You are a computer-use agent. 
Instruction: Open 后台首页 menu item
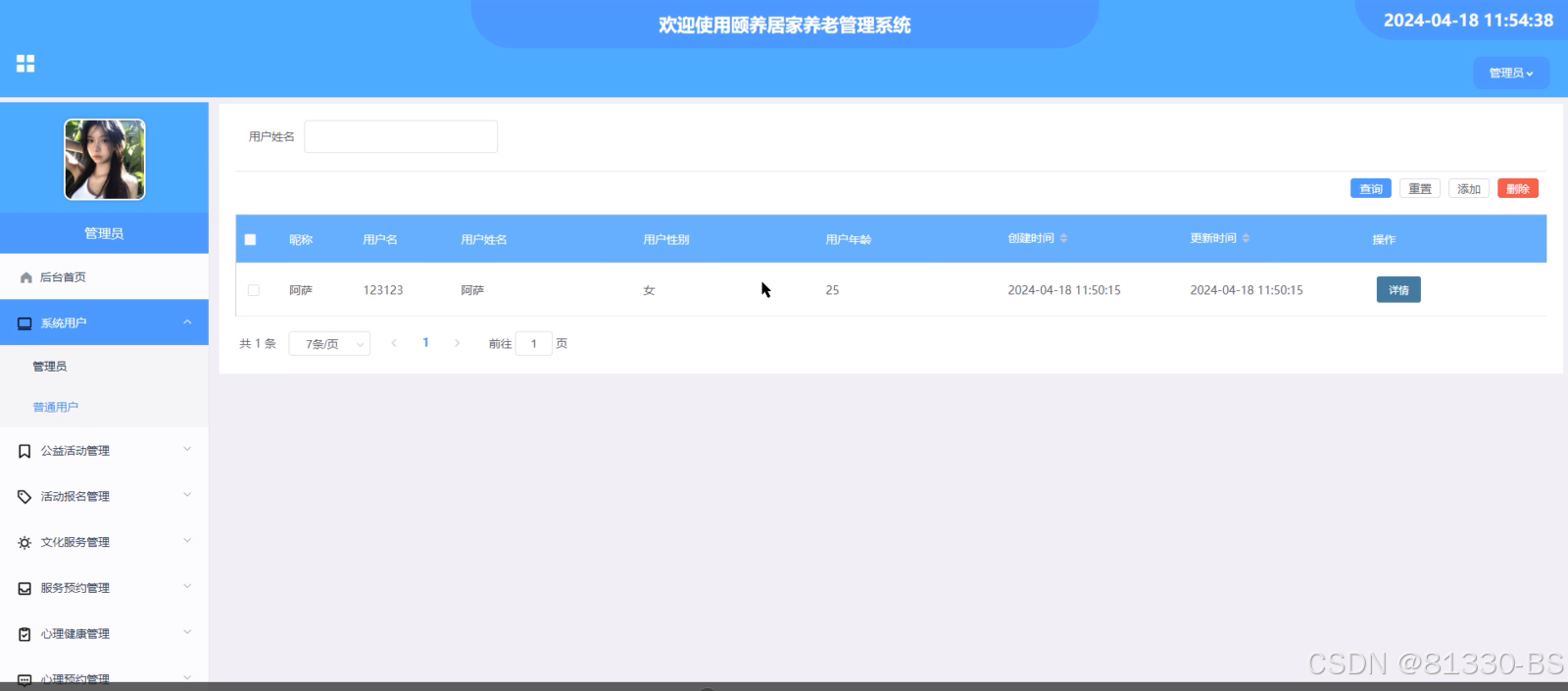(104, 277)
